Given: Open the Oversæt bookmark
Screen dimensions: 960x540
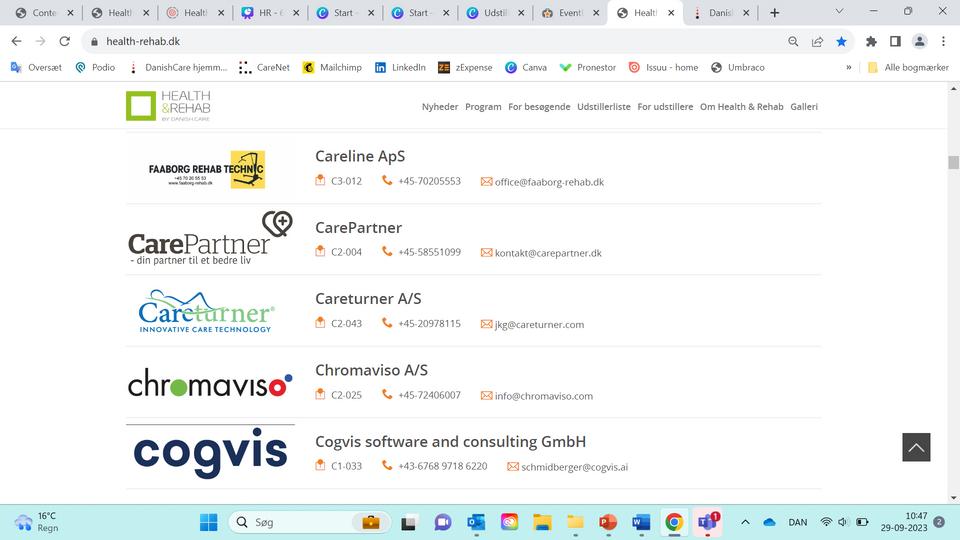Looking at the screenshot, I should 36,67.
